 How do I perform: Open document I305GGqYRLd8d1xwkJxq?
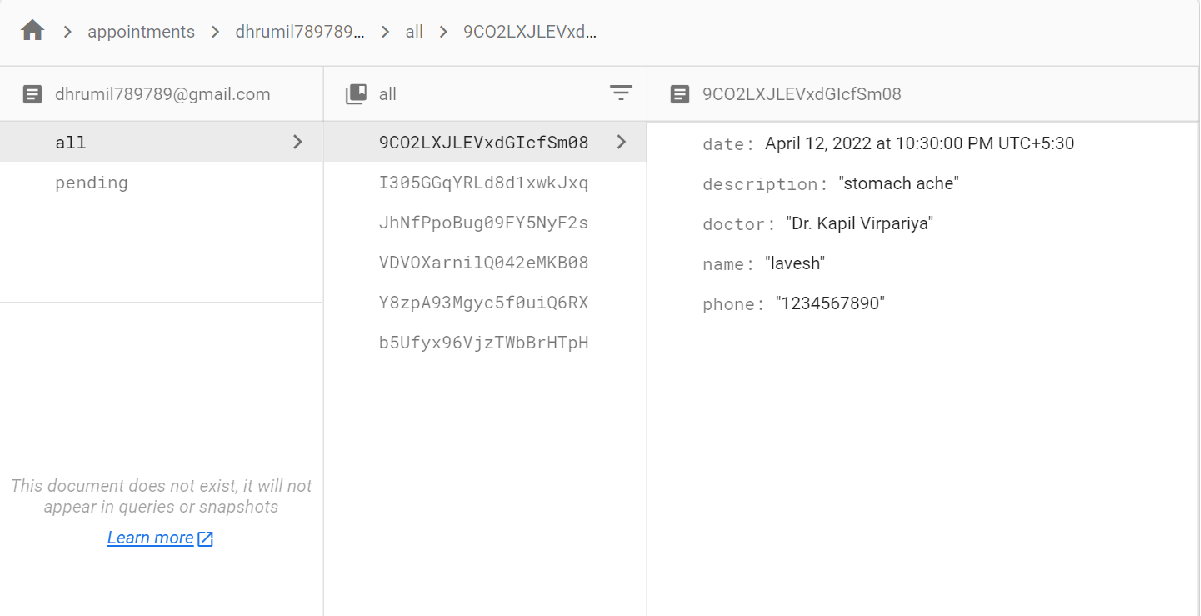[x=484, y=182]
